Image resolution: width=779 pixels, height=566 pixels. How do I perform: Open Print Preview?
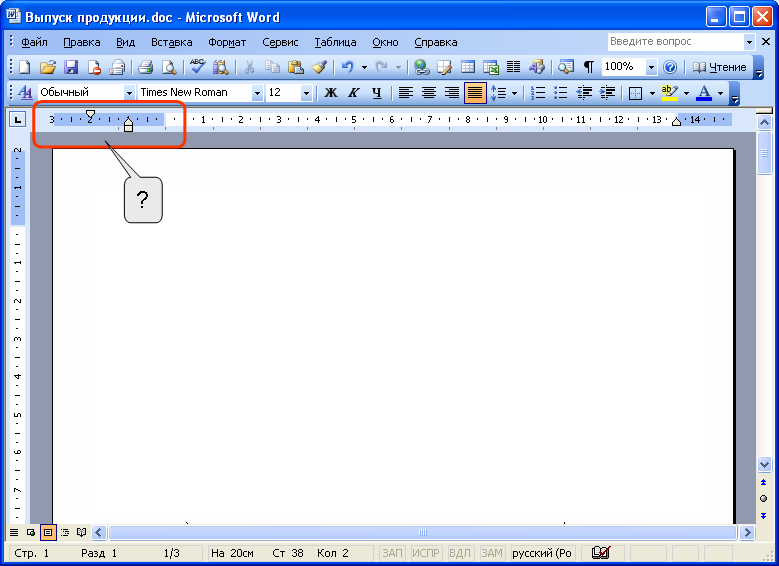tap(169, 67)
